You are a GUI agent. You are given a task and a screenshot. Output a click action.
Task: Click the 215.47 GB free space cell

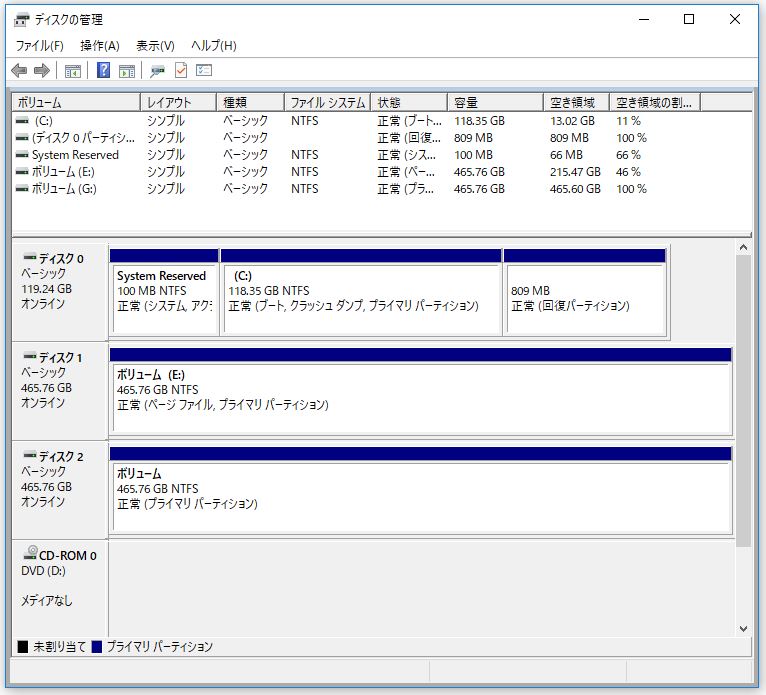pyautogui.click(x=575, y=172)
